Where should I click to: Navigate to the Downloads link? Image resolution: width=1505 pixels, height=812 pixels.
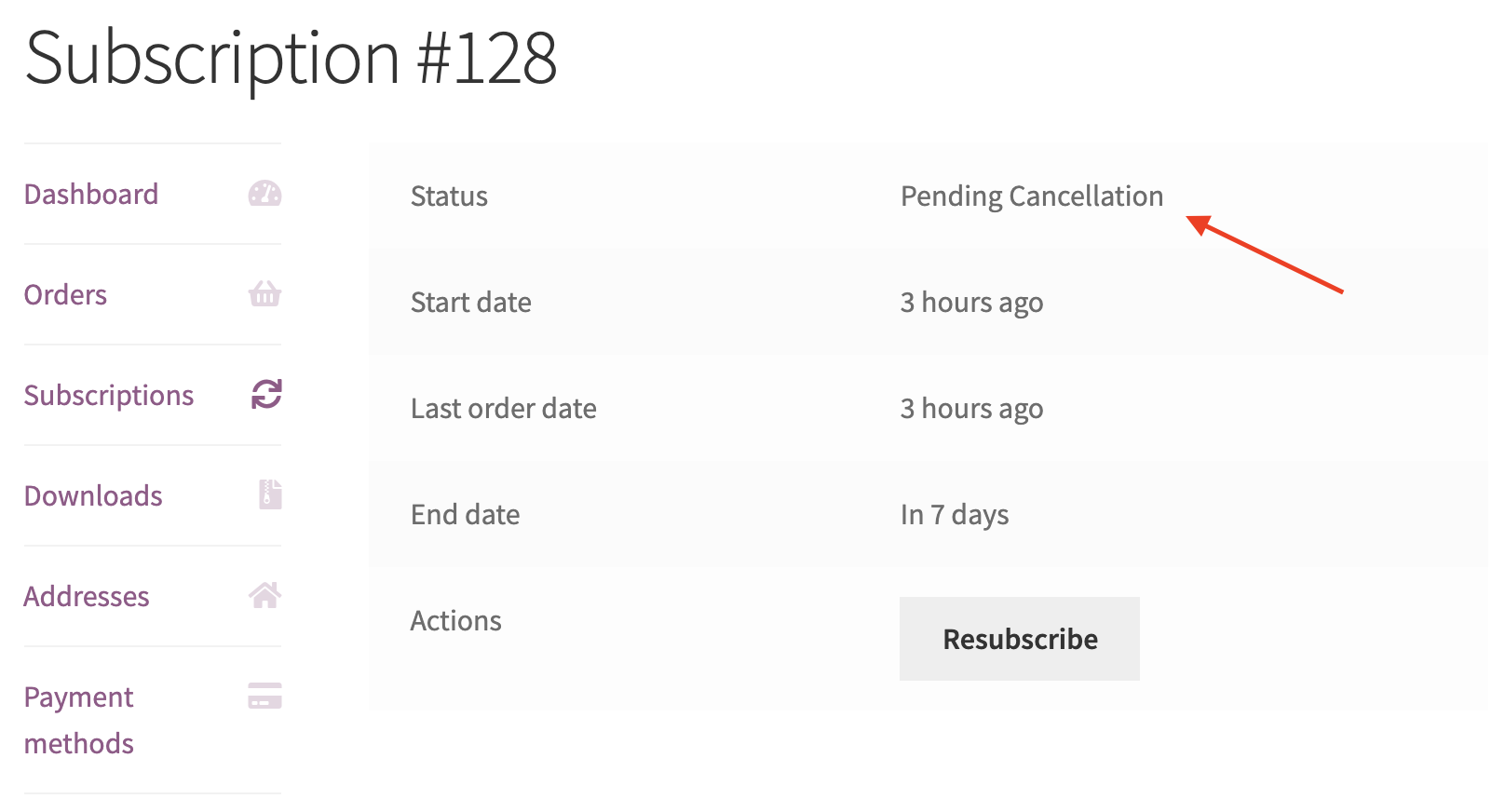pos(93,496)
